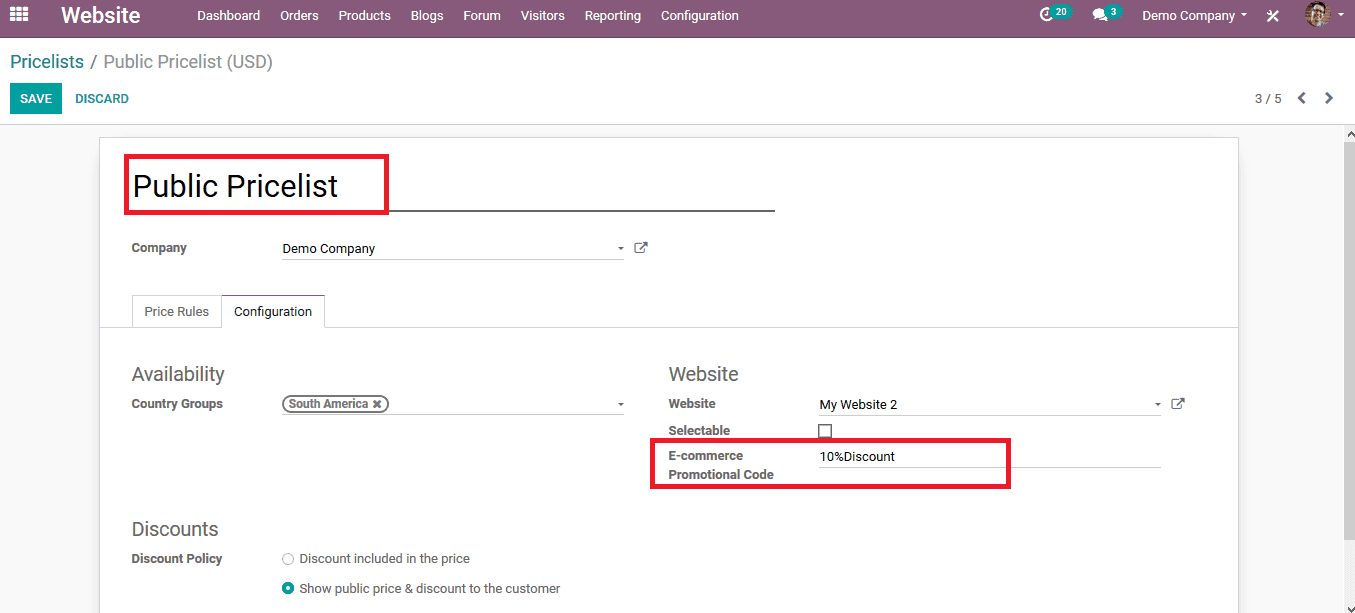Click the Website app title
Image resolution: width=1355 pixels, height=613 pixels.
point(101,15)
